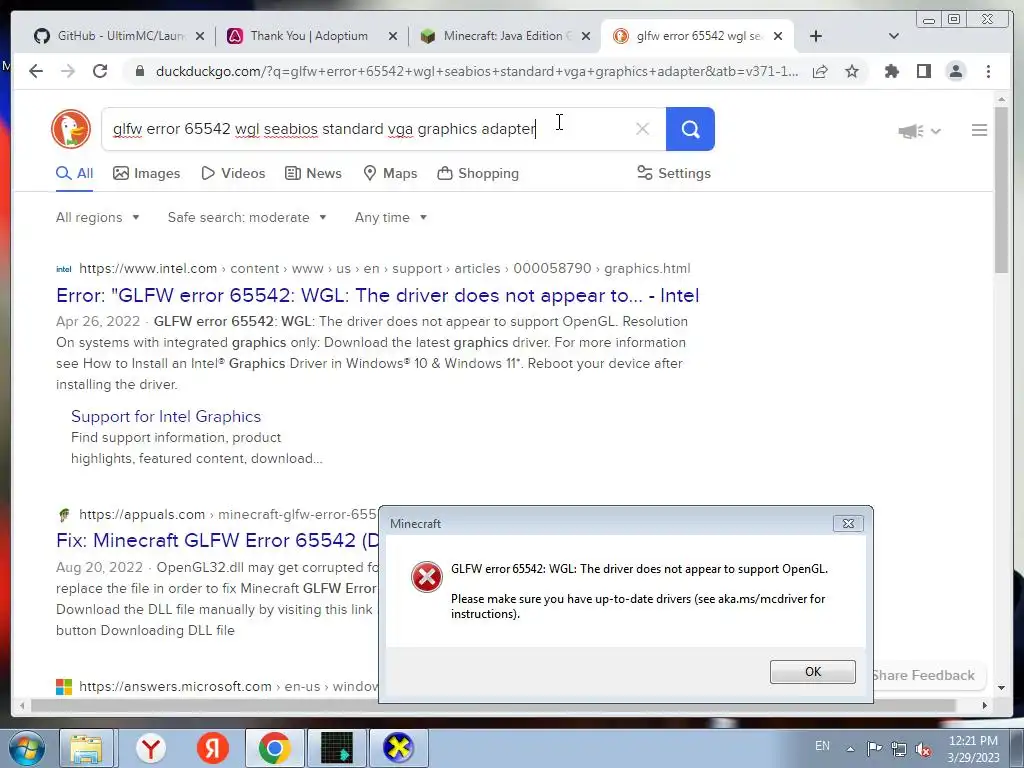Screen dimensions: 1024x768
Task: Expand the All regions dropdown
Action: point(97,217)
